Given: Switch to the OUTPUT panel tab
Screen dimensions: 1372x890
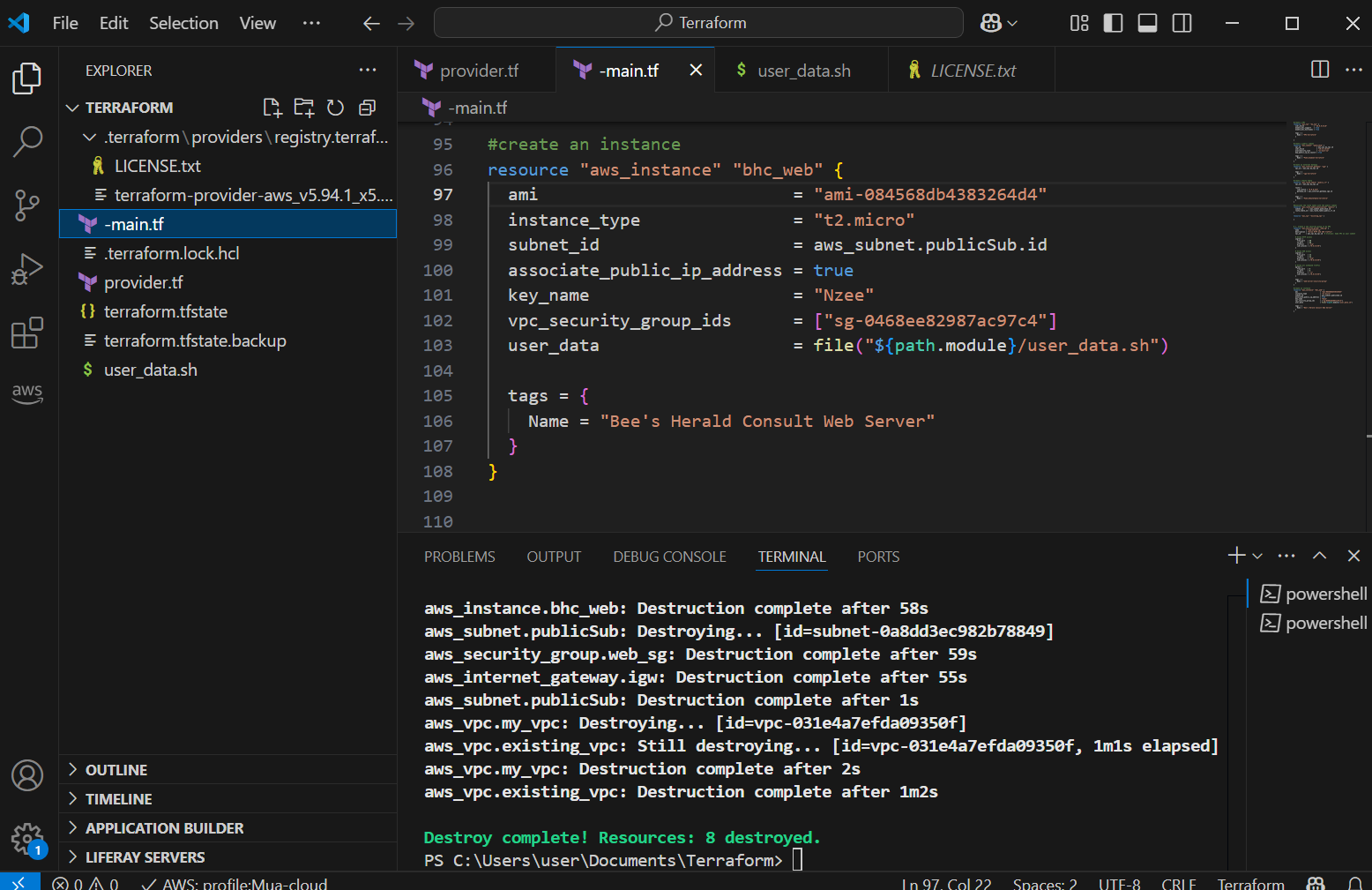Looking at the screenshot, I should pos(554,557).
